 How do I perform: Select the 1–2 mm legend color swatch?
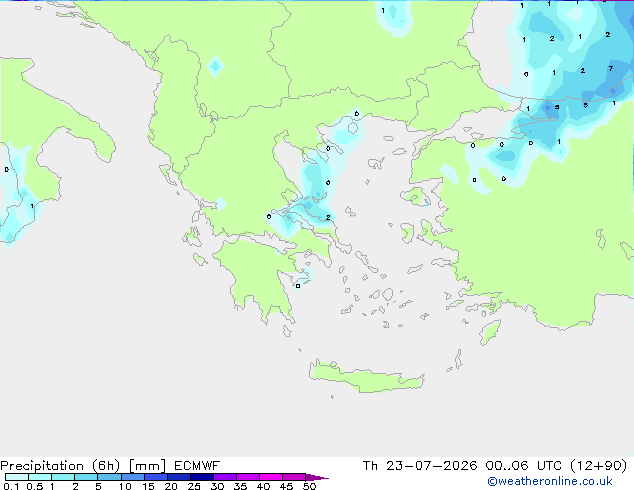(63, 477)
